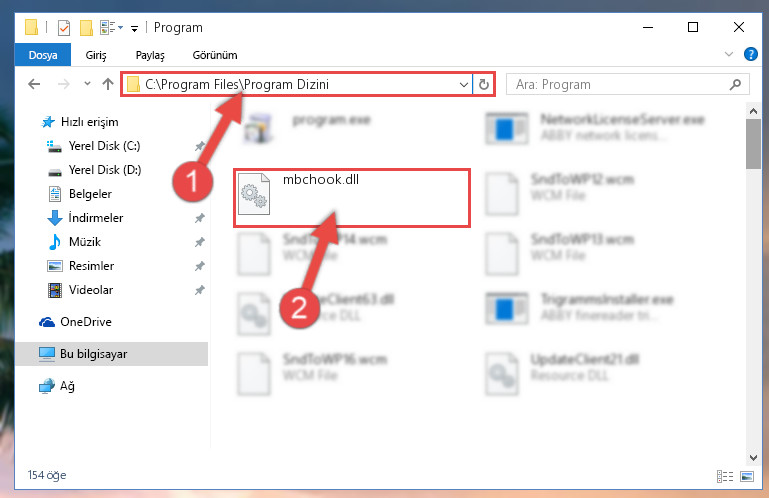Click the Ara: Program search field
Image resolution: width=769 pixels, height=498 pixels.
(x=620, y=84)
